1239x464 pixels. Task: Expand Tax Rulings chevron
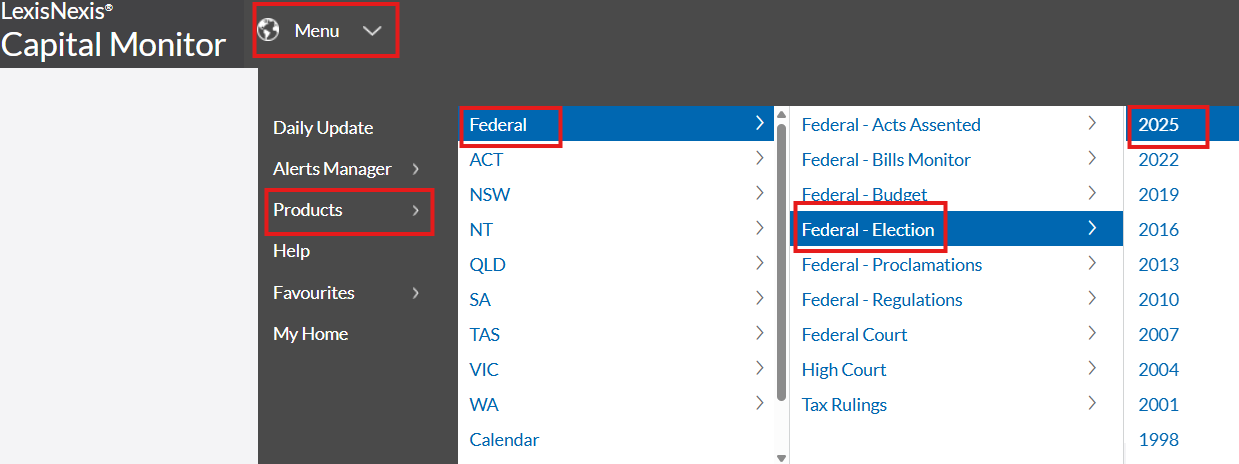coord(1093,404)
